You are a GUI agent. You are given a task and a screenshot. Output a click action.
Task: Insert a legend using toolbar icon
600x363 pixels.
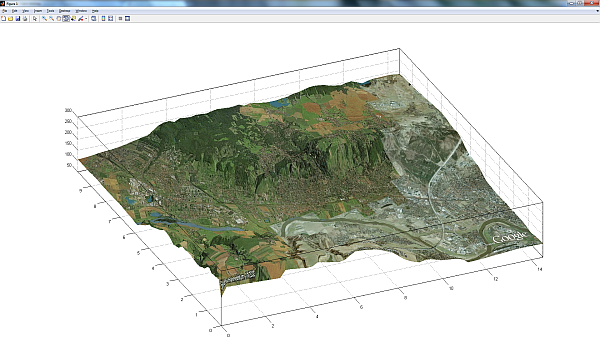110,18
